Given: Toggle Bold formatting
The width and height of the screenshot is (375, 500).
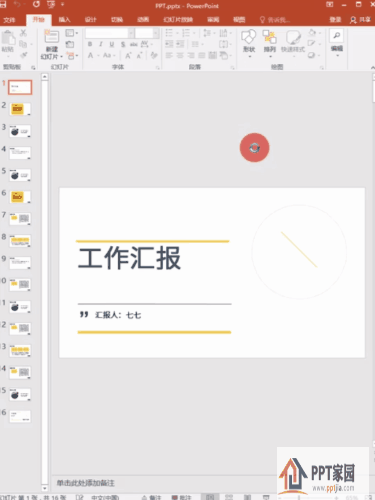Looking at the screenshot, I should click(90, 44).
